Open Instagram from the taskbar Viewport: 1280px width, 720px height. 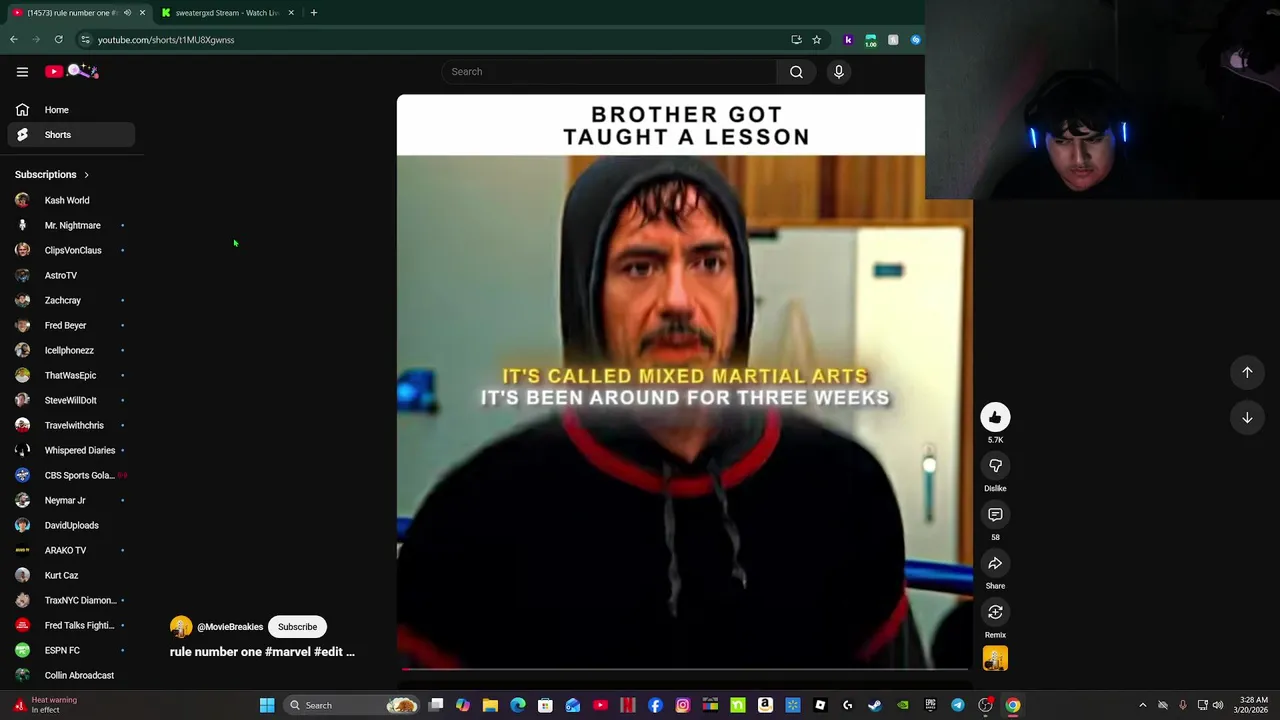coord(683,705)
